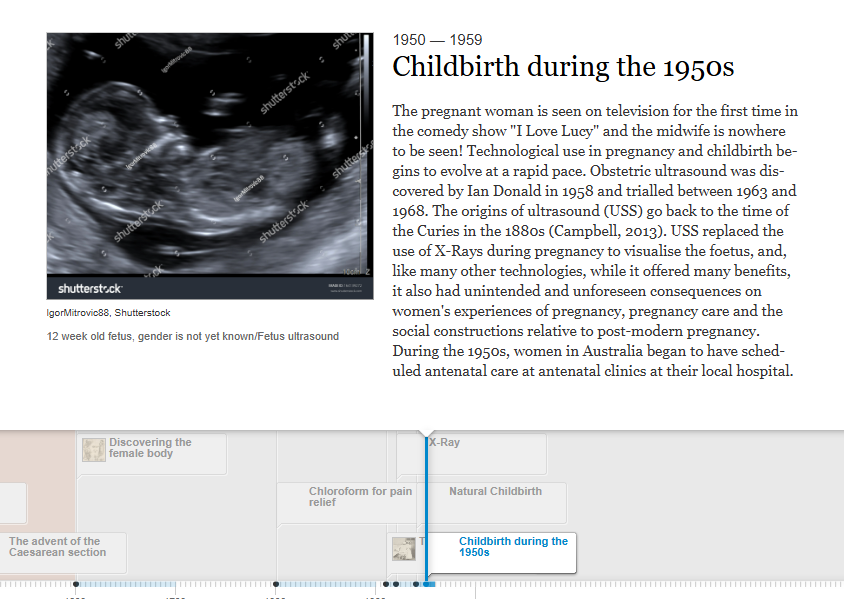The width and height of the screenshot is (844, 599).
Task: Click the IgorMitrovic88, Shutterstock image credit
Action: [x=108, y=313]
